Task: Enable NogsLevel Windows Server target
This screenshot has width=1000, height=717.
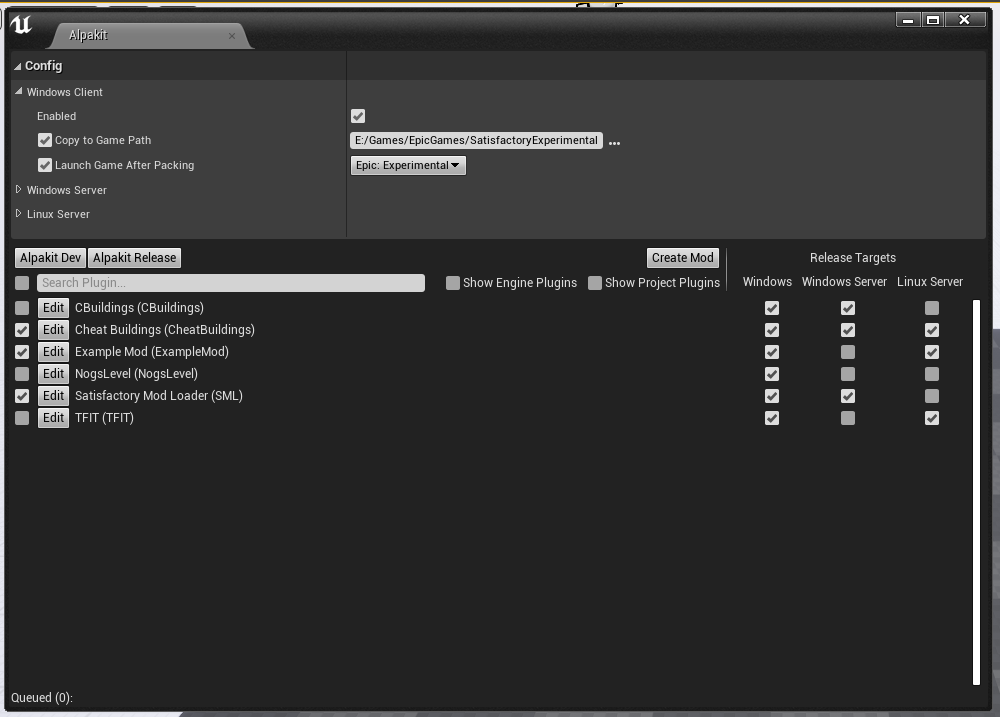Action: (x=848, y=374)
